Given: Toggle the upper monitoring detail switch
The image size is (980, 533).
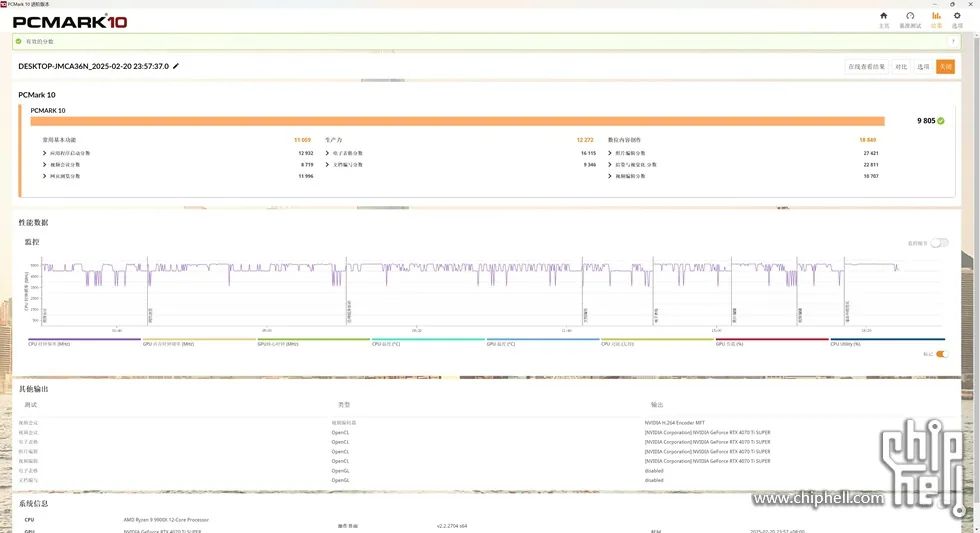Looking at the screenshot, I should [939, 242].
